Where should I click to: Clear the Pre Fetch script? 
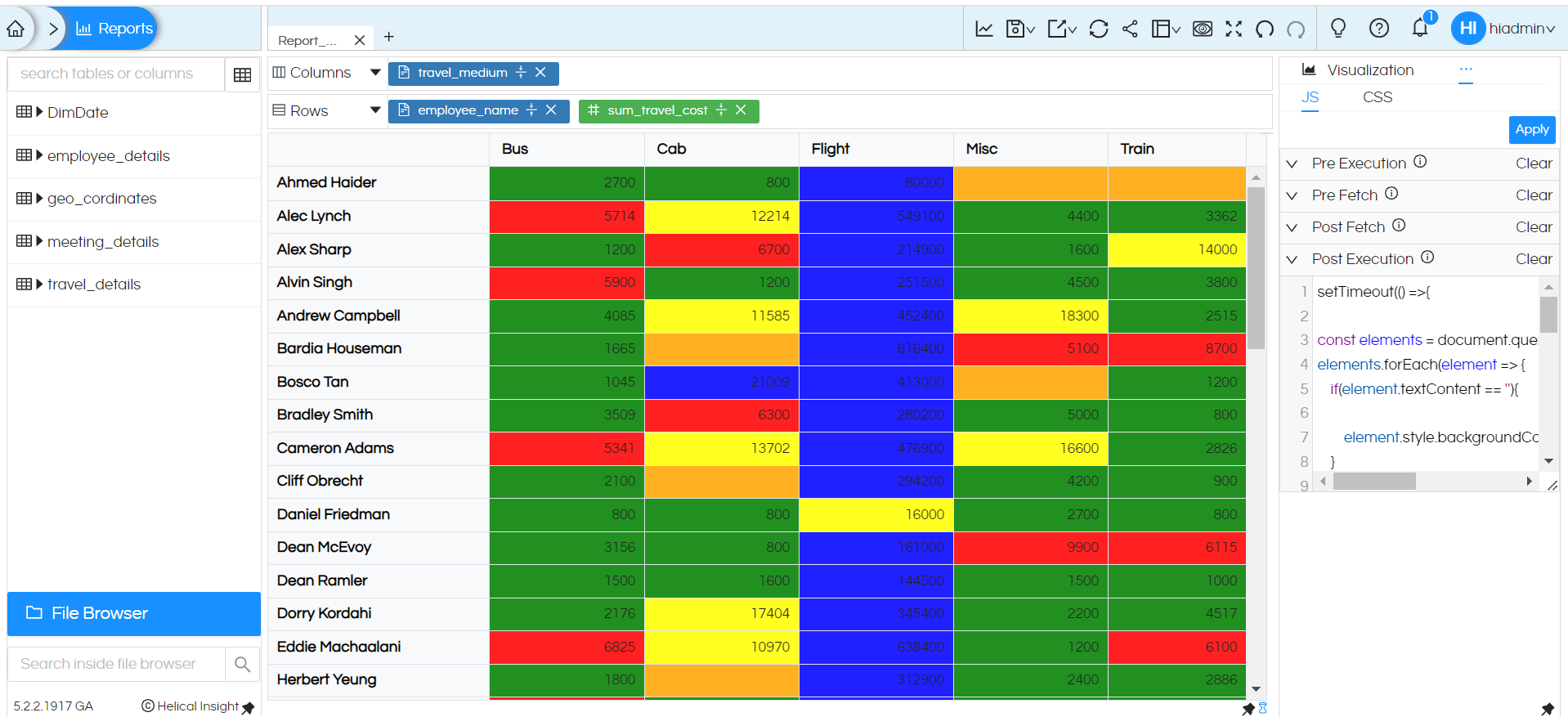(x=1534, y=195)
